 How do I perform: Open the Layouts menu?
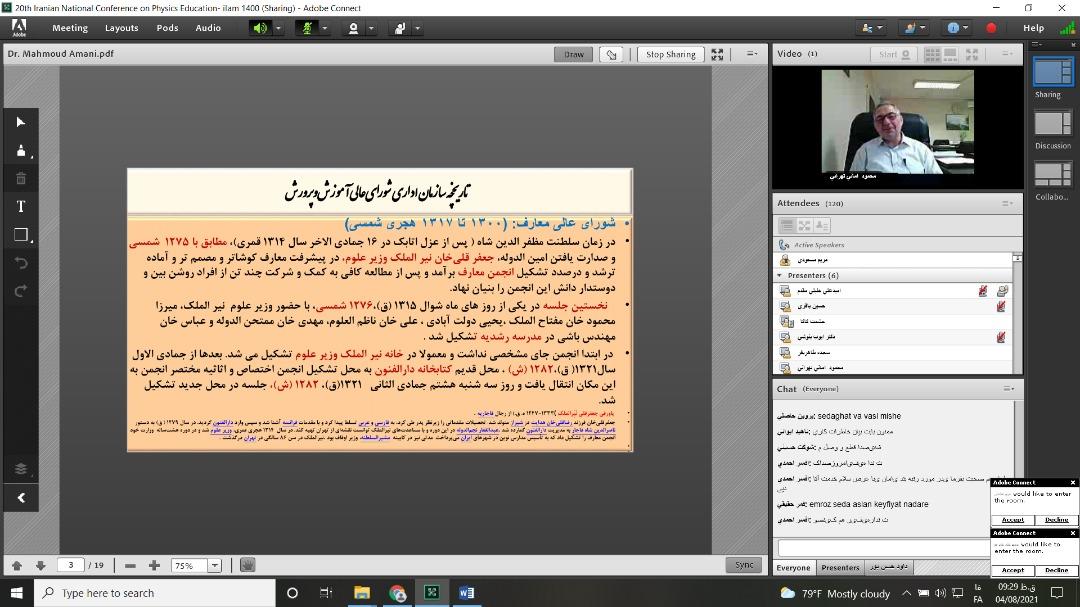click(122, 28)
